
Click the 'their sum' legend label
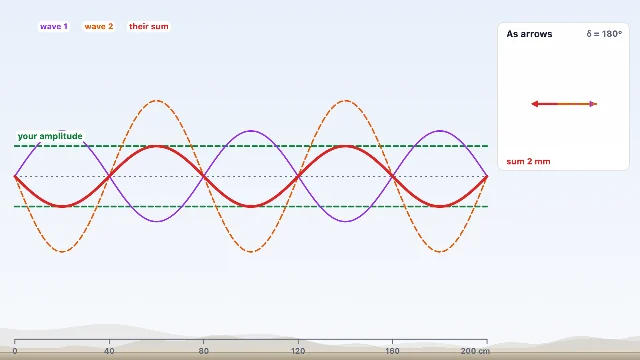point(149,27)
